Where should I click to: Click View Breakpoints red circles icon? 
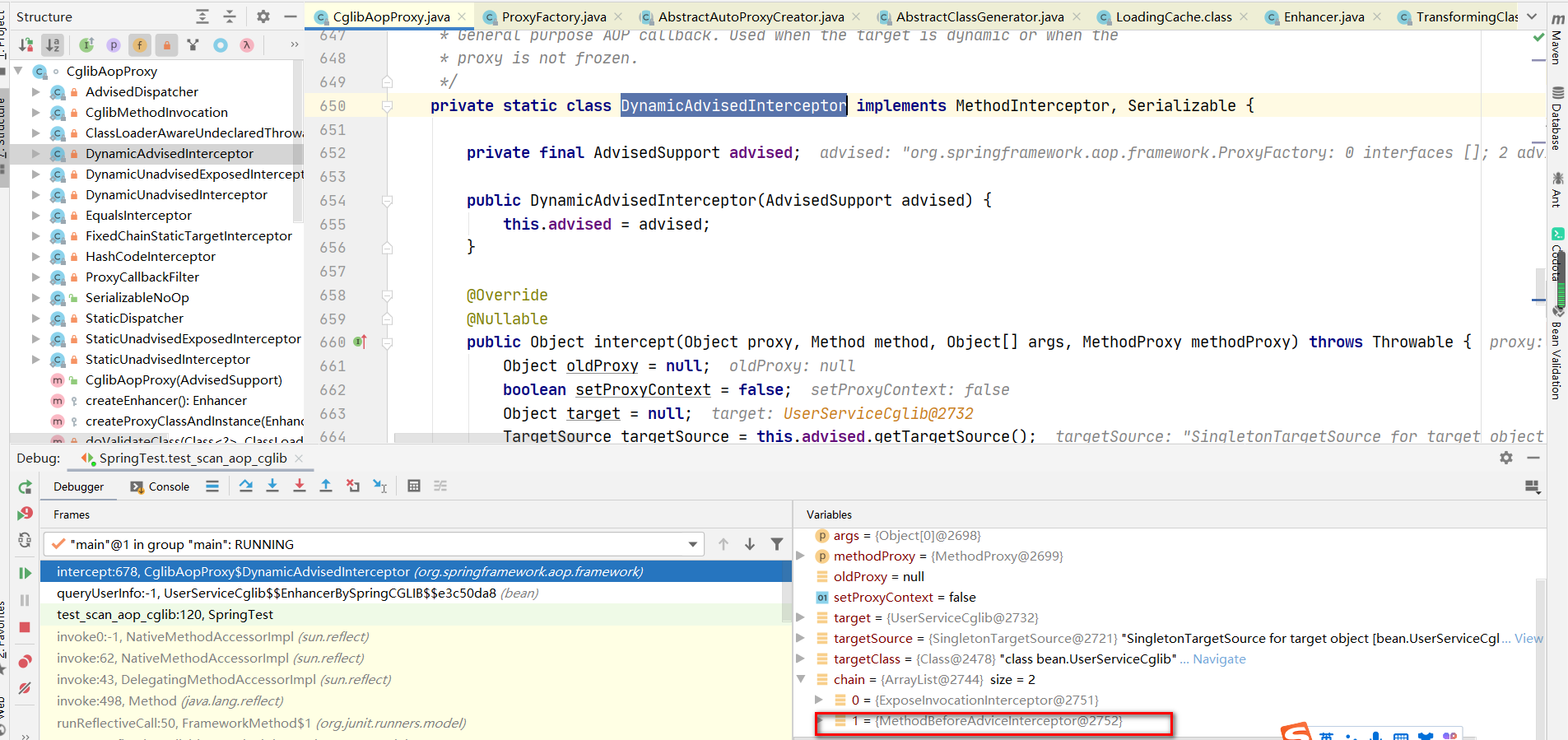(x=25, y=661)
